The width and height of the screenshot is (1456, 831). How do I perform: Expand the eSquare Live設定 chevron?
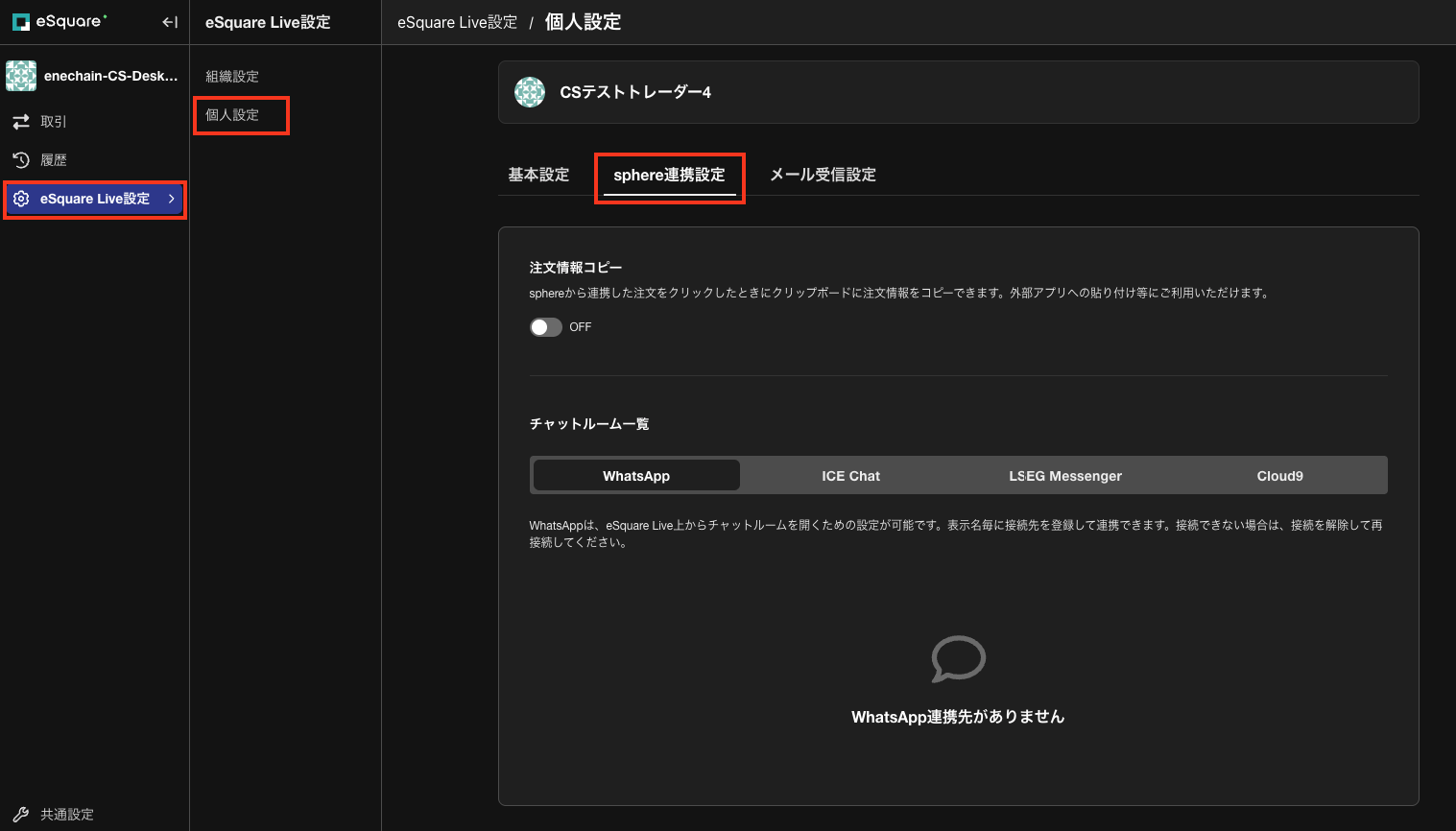172,199
